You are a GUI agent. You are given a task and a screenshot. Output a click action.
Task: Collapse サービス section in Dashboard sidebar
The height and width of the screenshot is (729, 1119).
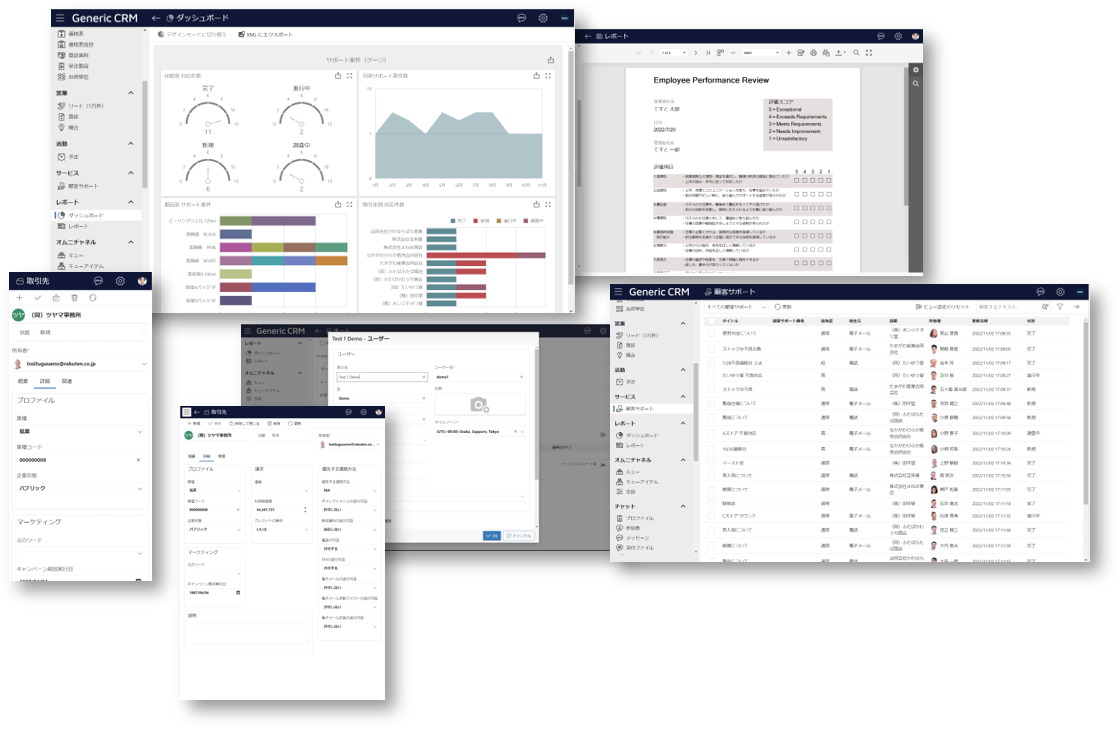click(x=131, y=173)
